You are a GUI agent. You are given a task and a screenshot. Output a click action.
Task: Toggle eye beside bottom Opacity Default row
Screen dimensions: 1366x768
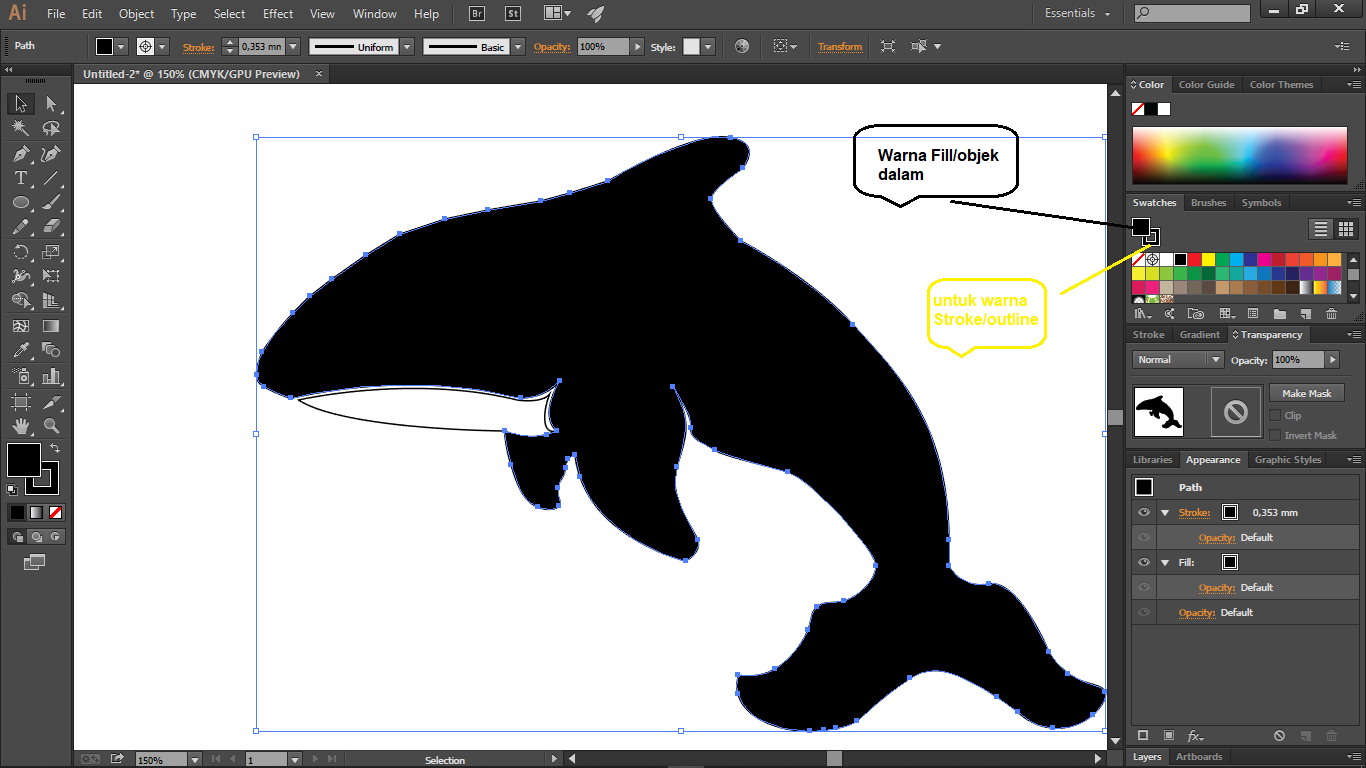[x=1144, y=612]
